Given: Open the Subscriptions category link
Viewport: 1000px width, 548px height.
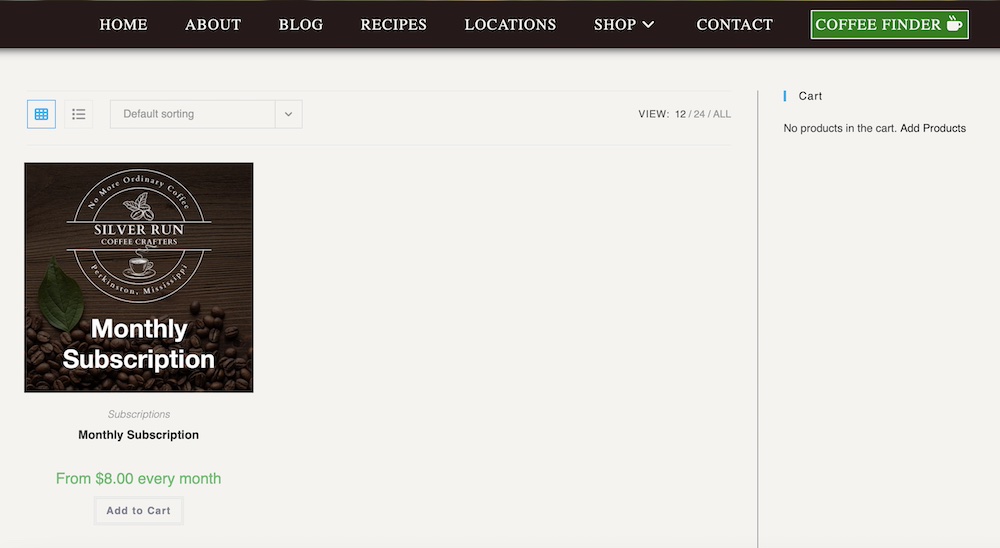Looking at the screenshot, I should point(138,414).
